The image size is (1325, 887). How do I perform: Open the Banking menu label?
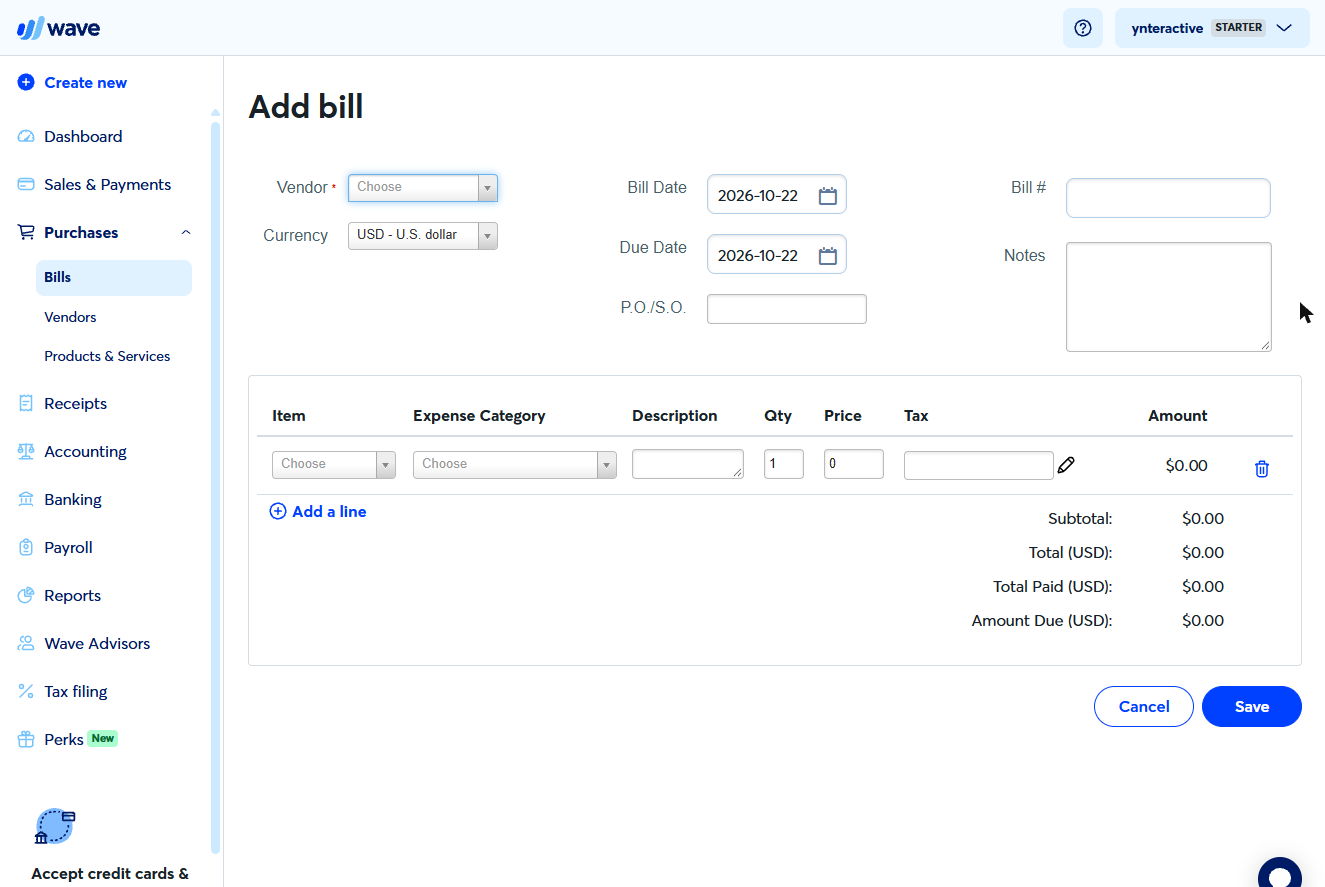[x=73, y=500]
